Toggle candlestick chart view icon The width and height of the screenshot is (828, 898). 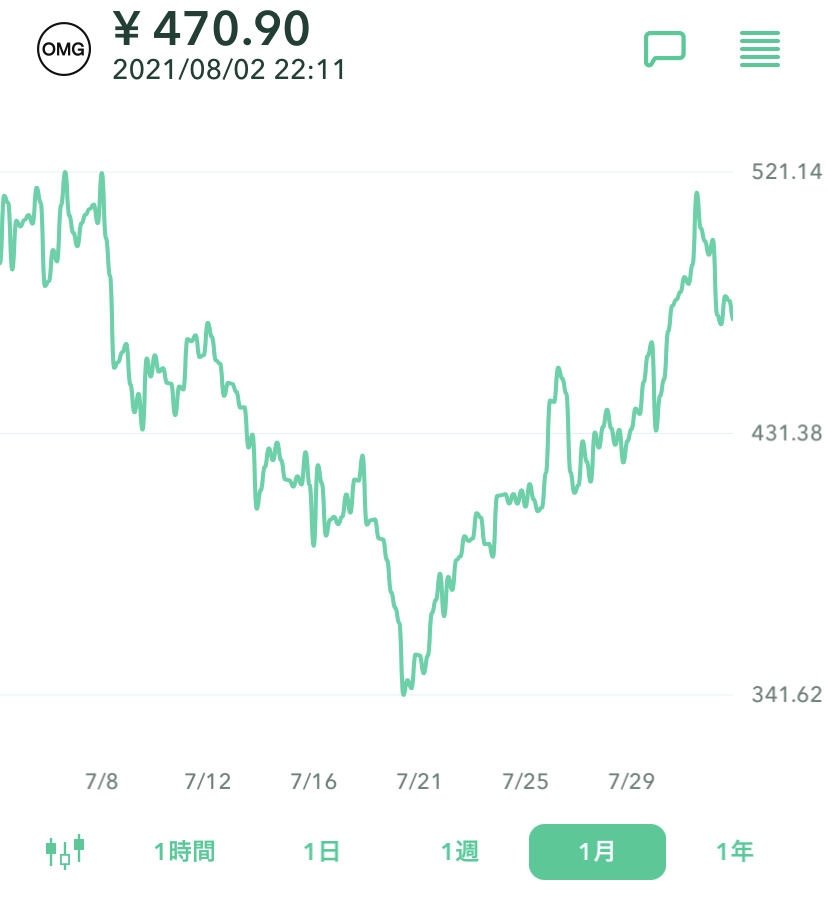tap(65, 851)
